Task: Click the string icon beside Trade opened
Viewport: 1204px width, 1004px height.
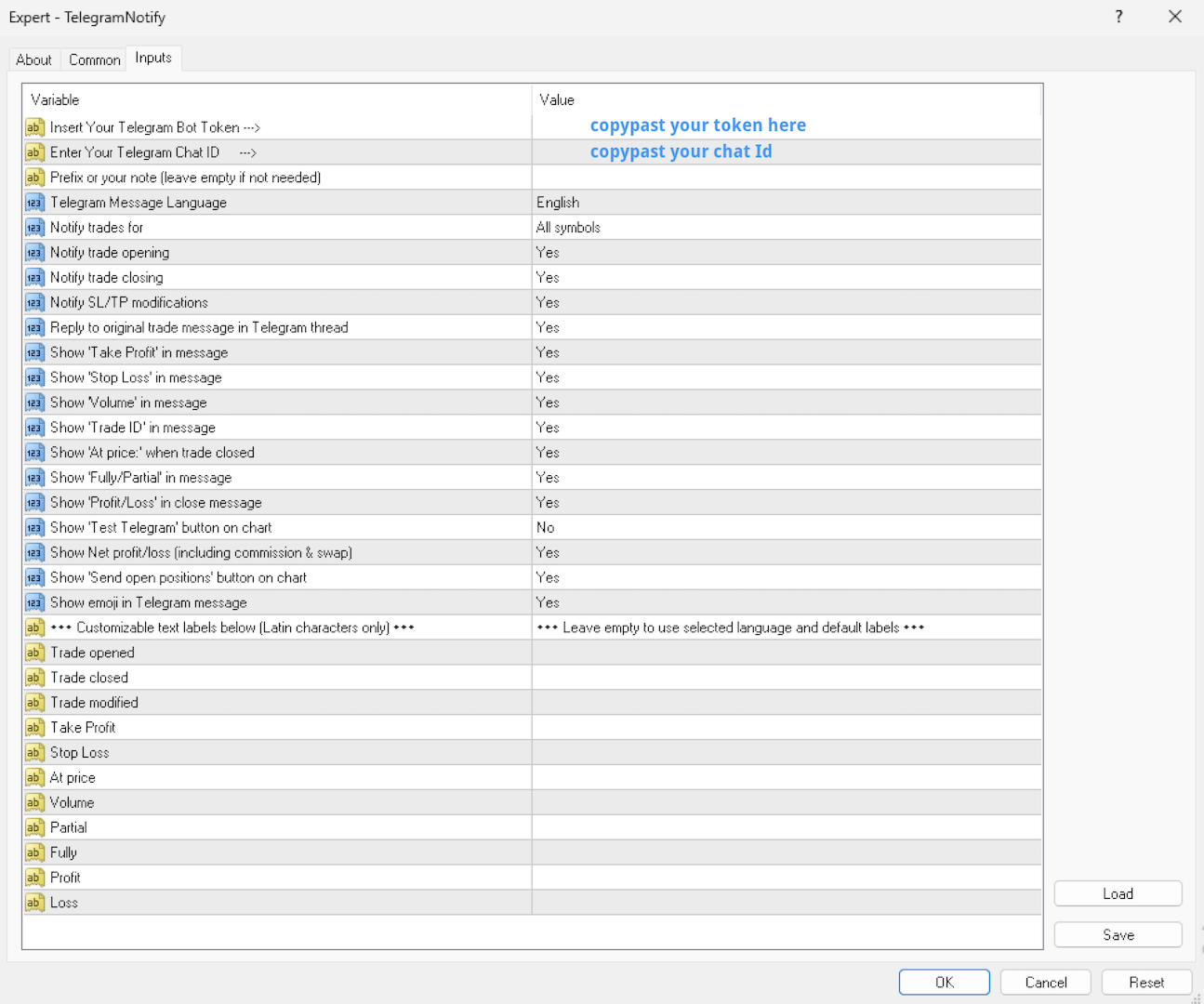Action: (x=34, y=653)
